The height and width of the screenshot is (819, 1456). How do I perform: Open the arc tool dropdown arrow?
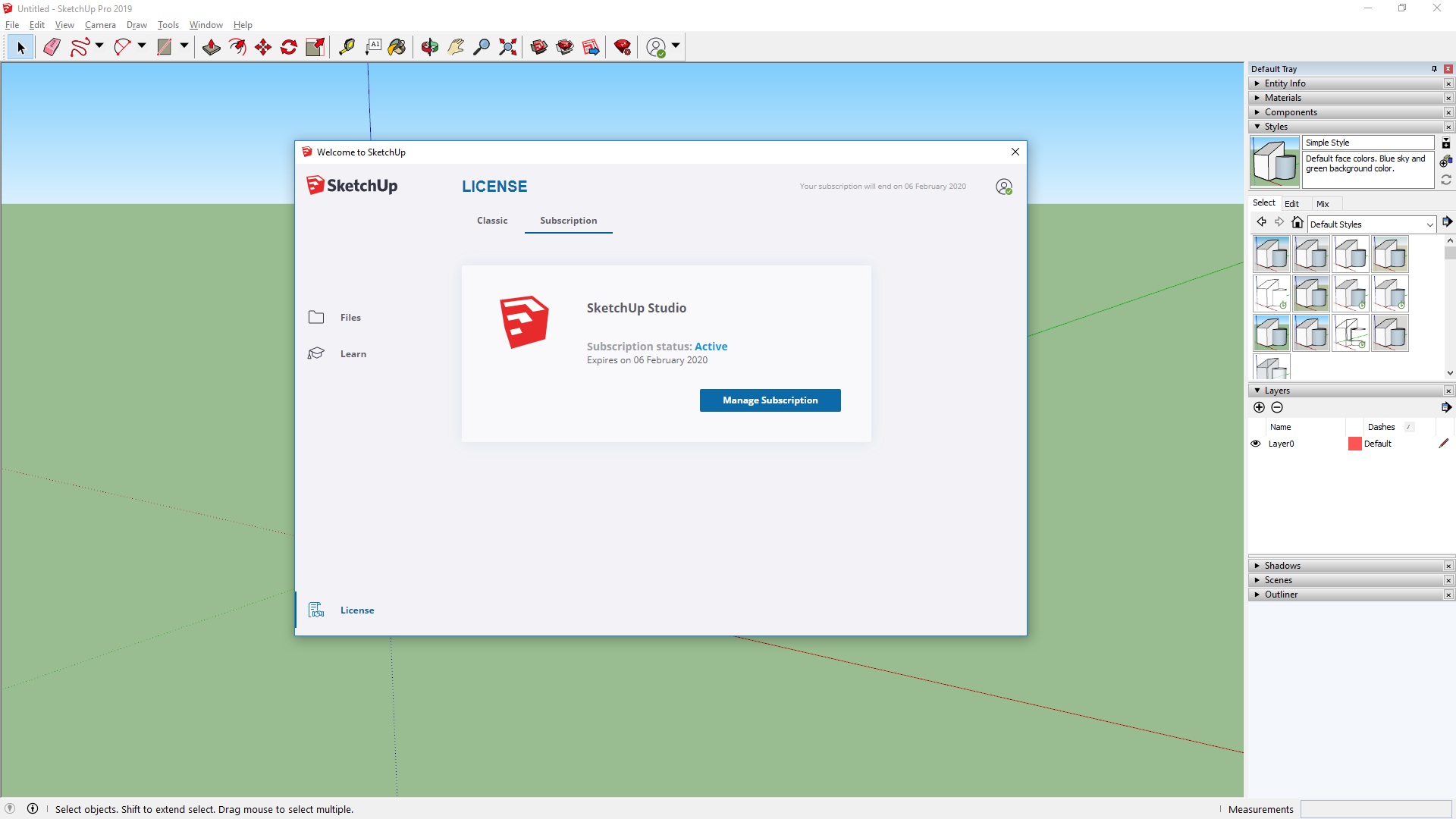pos(142,46)
